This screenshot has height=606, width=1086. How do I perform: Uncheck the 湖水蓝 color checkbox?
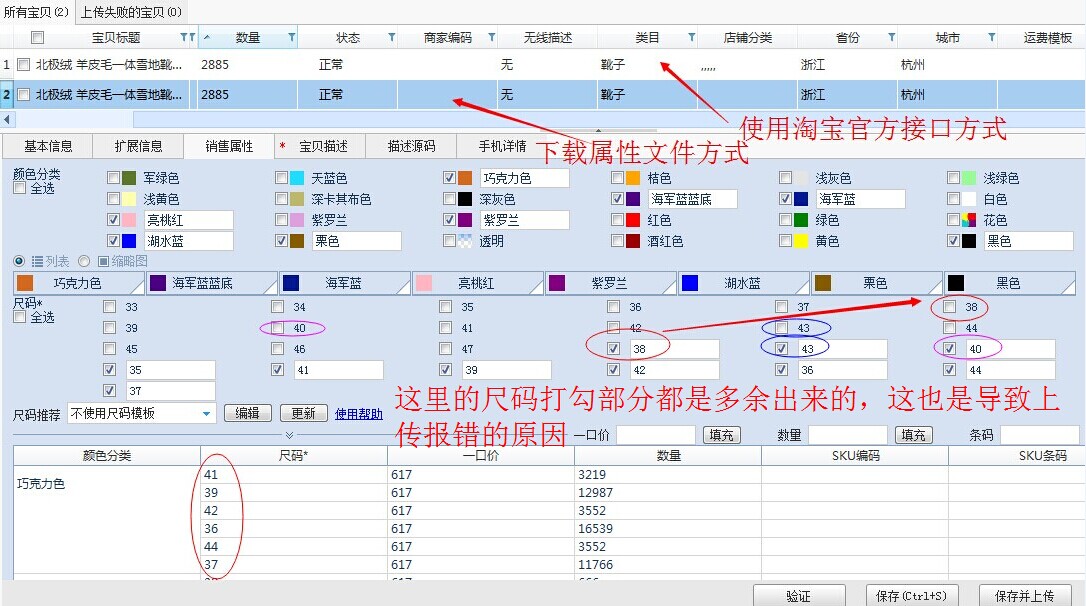coord(113,241)
